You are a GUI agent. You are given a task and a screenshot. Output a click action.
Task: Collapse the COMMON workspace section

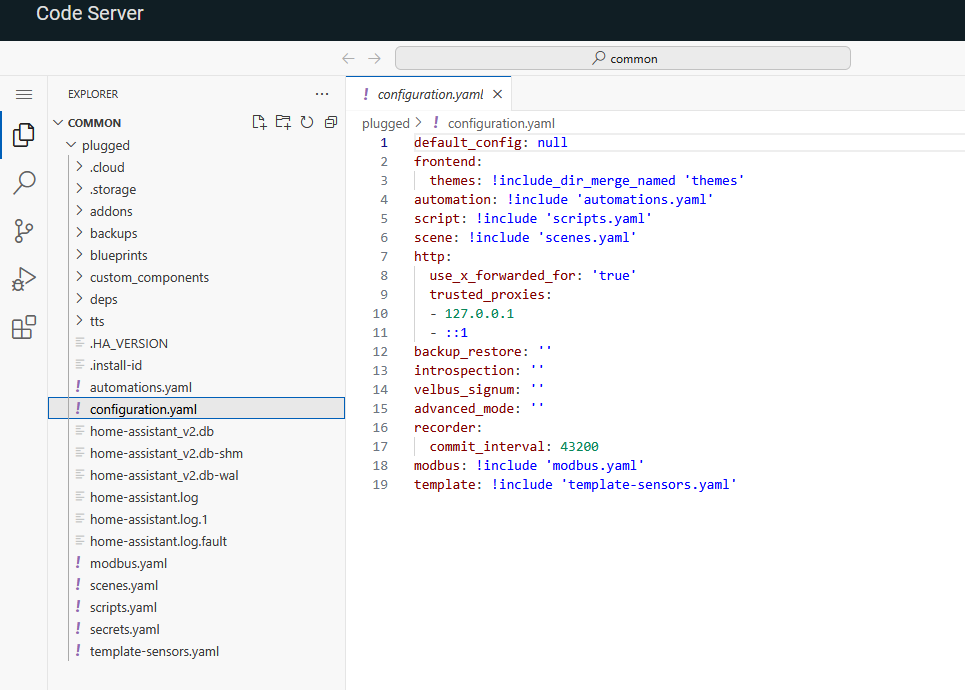pos(94,123)
